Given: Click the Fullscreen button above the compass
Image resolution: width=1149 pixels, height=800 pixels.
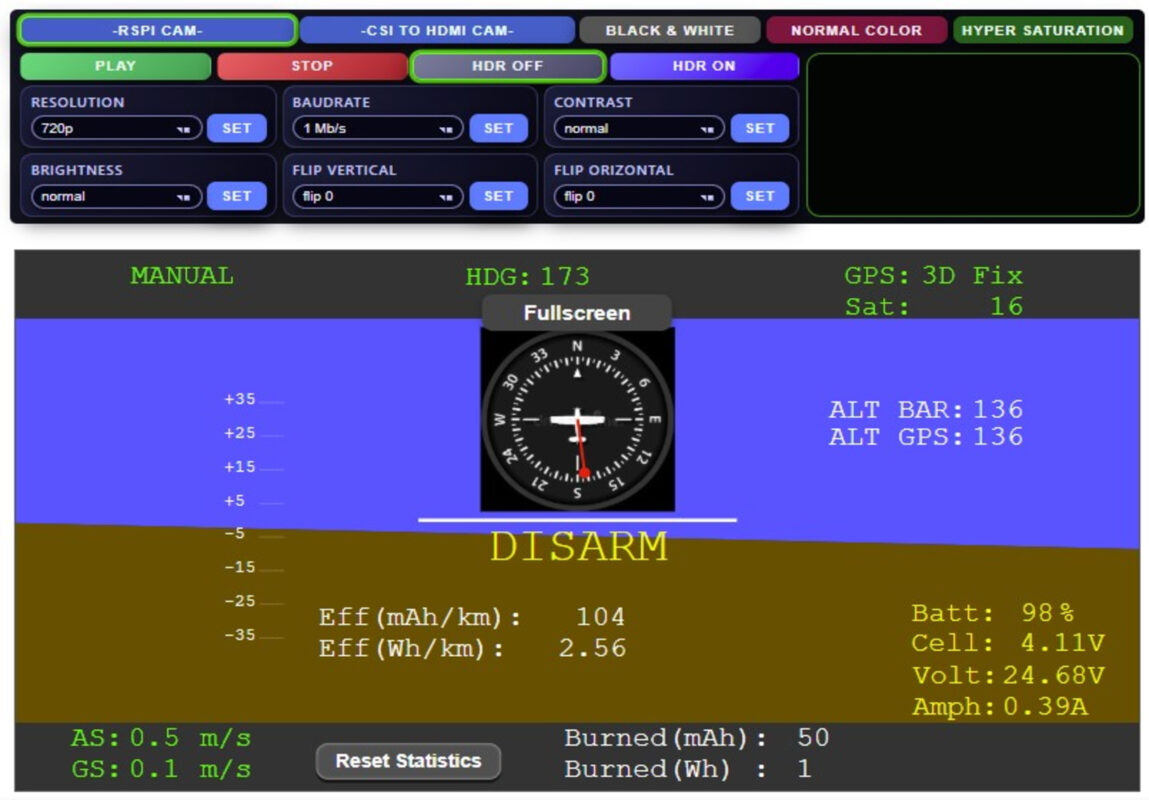Looking at the screenshot, I should click(577, 313).
